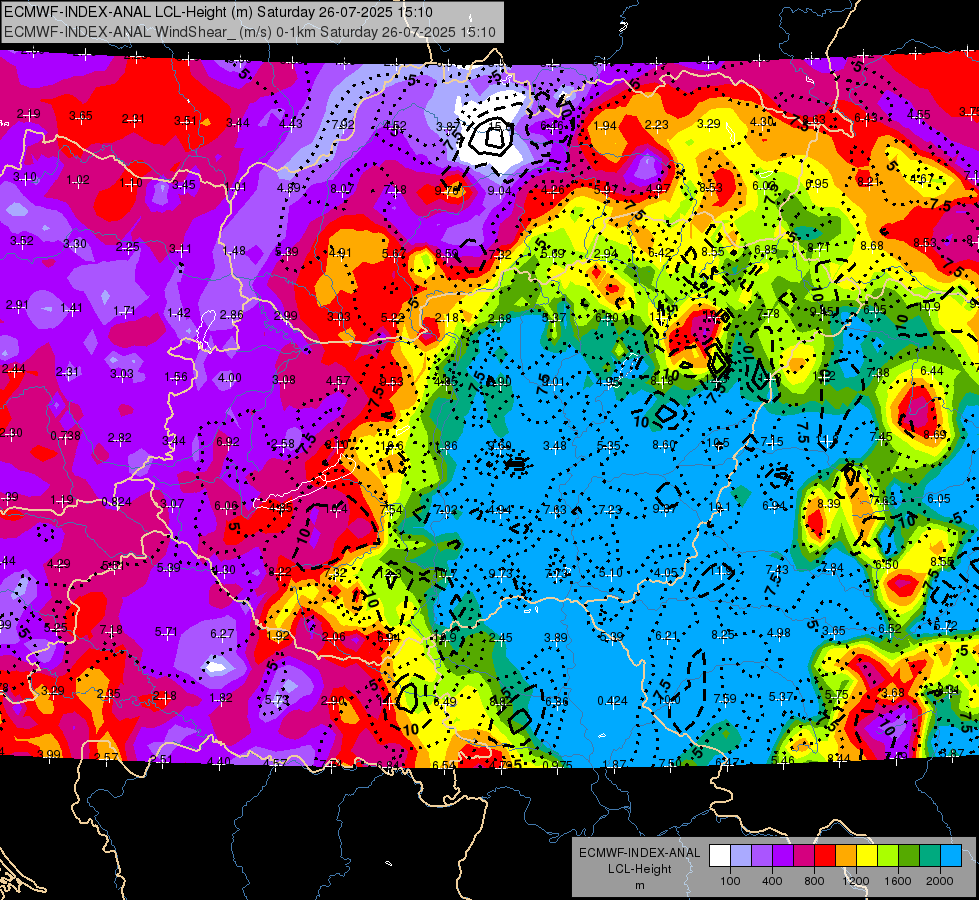Click the wind shear value 7.92
Image resolution: width=979 pixels, height=900 pixels.
(343, 124)
